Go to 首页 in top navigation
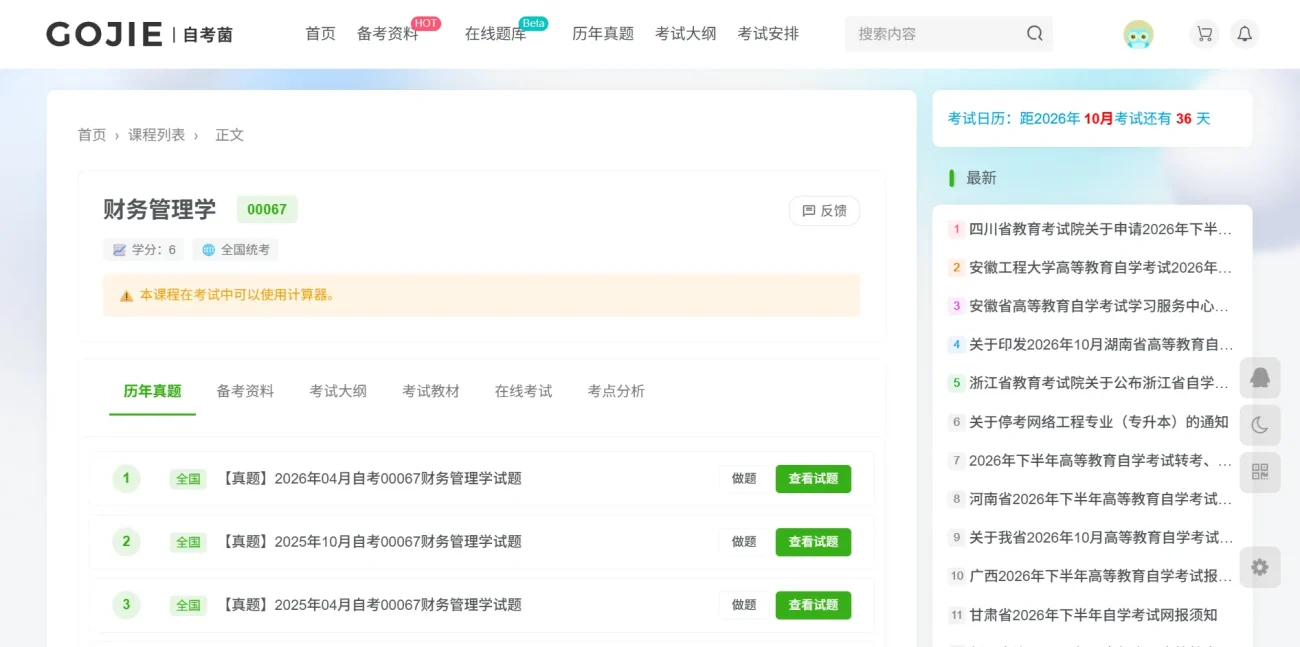The image size is (1300, 647). click(x=321, y=34)
